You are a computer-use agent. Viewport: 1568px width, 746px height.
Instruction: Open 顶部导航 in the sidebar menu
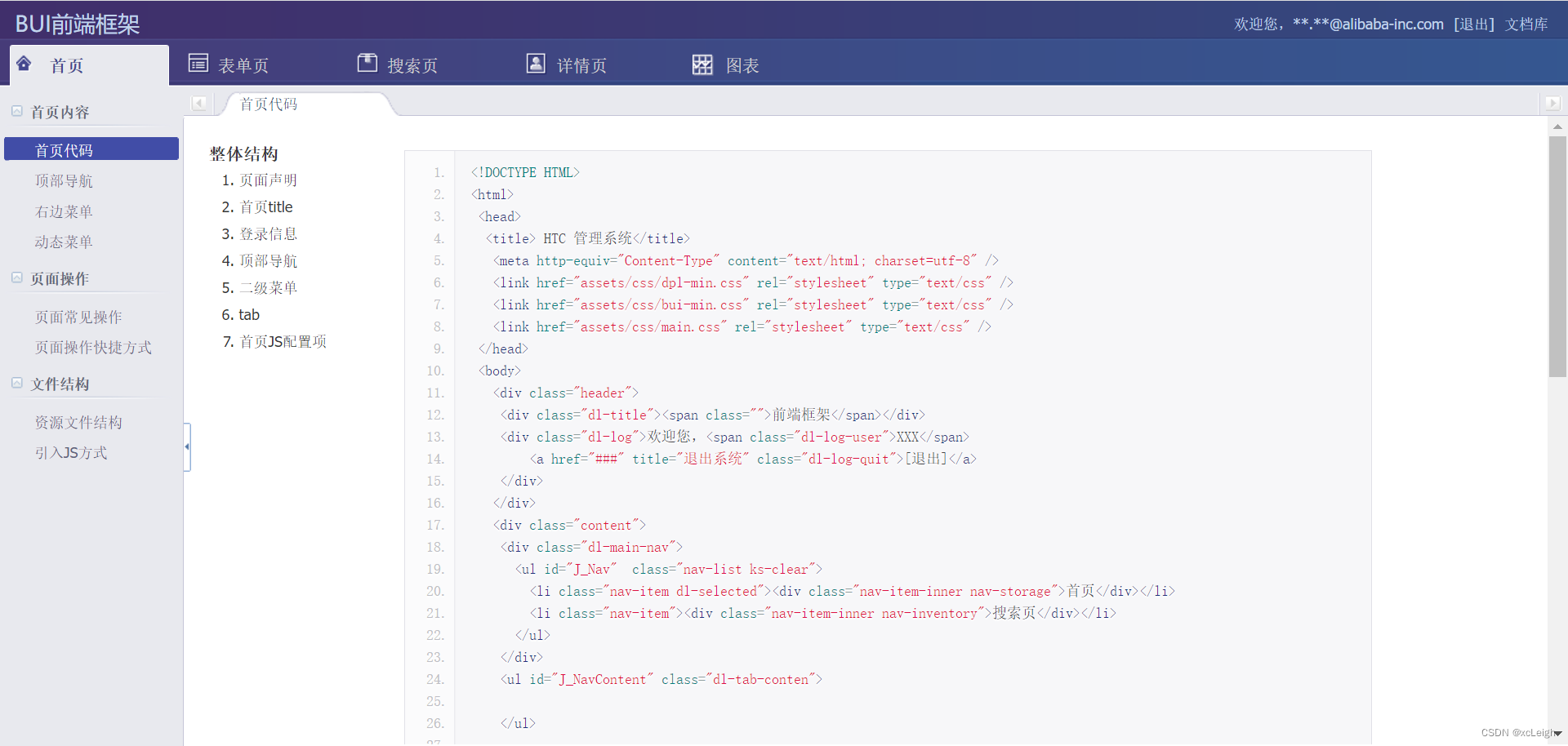[64, 180]
